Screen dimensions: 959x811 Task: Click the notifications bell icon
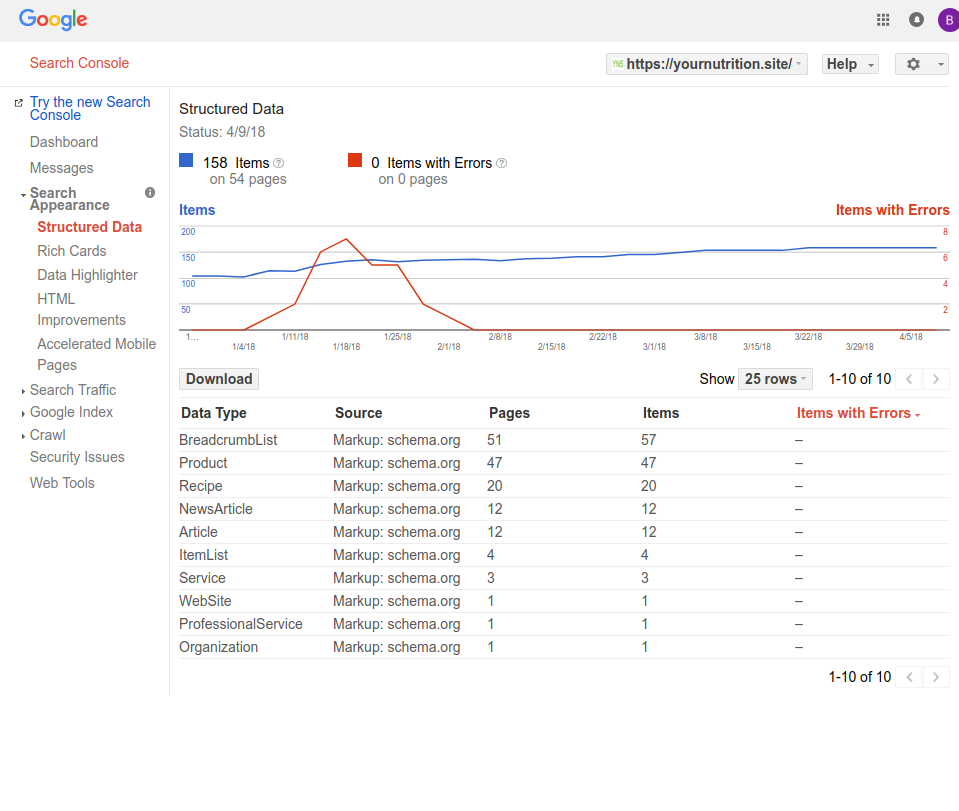click(916, 19)
